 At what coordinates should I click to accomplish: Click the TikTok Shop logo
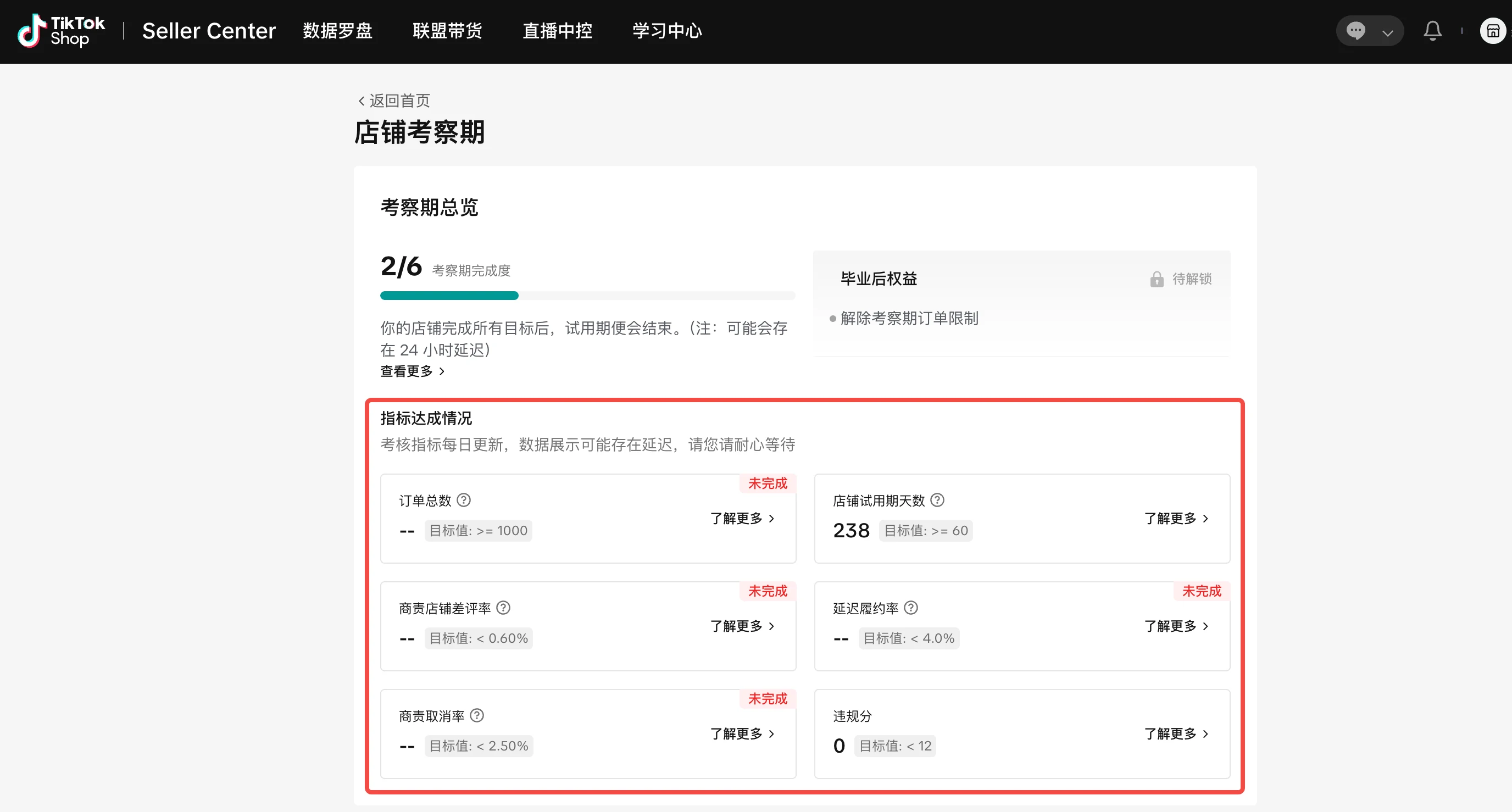pyautogui.click(x=61, y=31)
